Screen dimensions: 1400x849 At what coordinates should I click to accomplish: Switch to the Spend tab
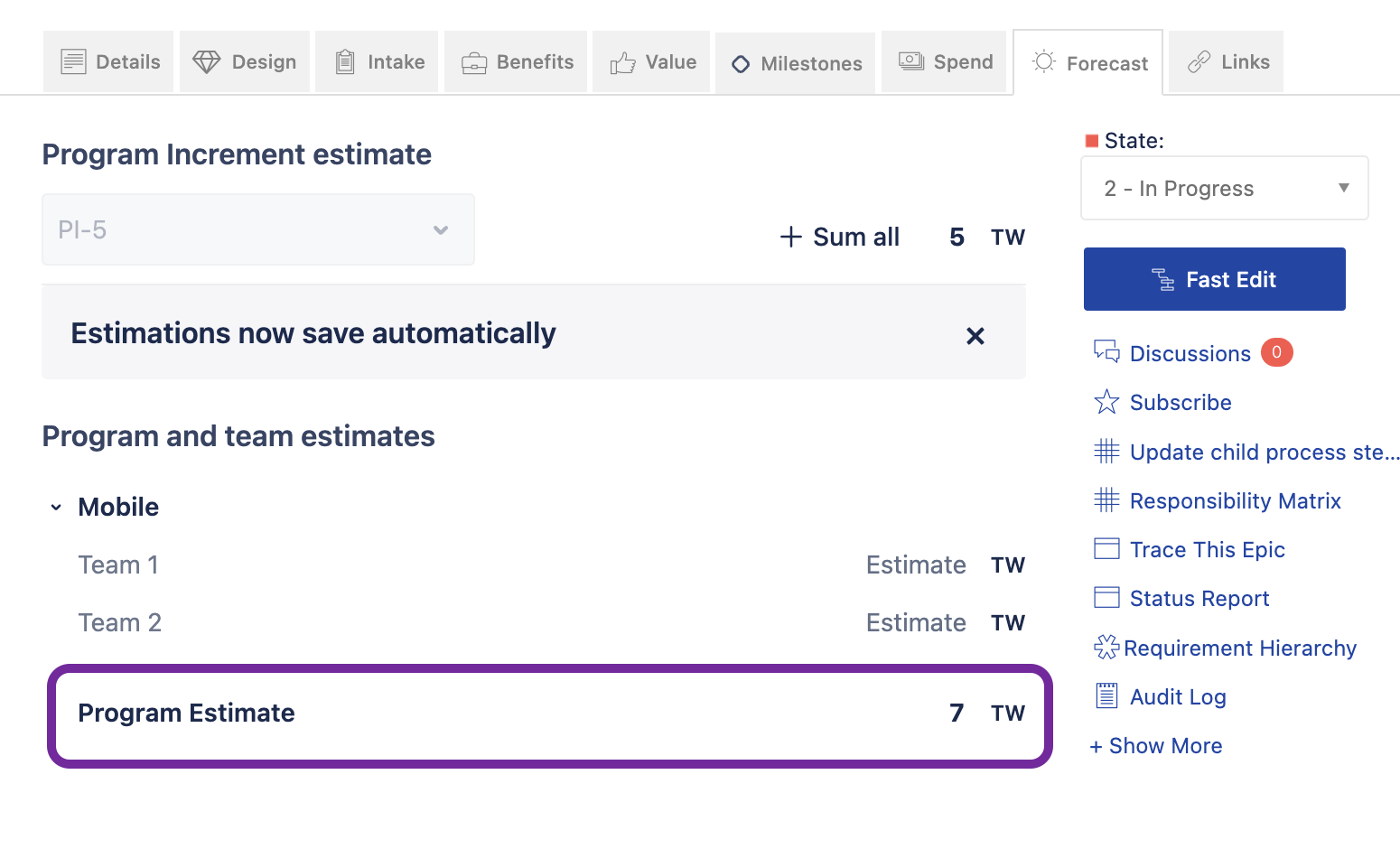[944, 61]
